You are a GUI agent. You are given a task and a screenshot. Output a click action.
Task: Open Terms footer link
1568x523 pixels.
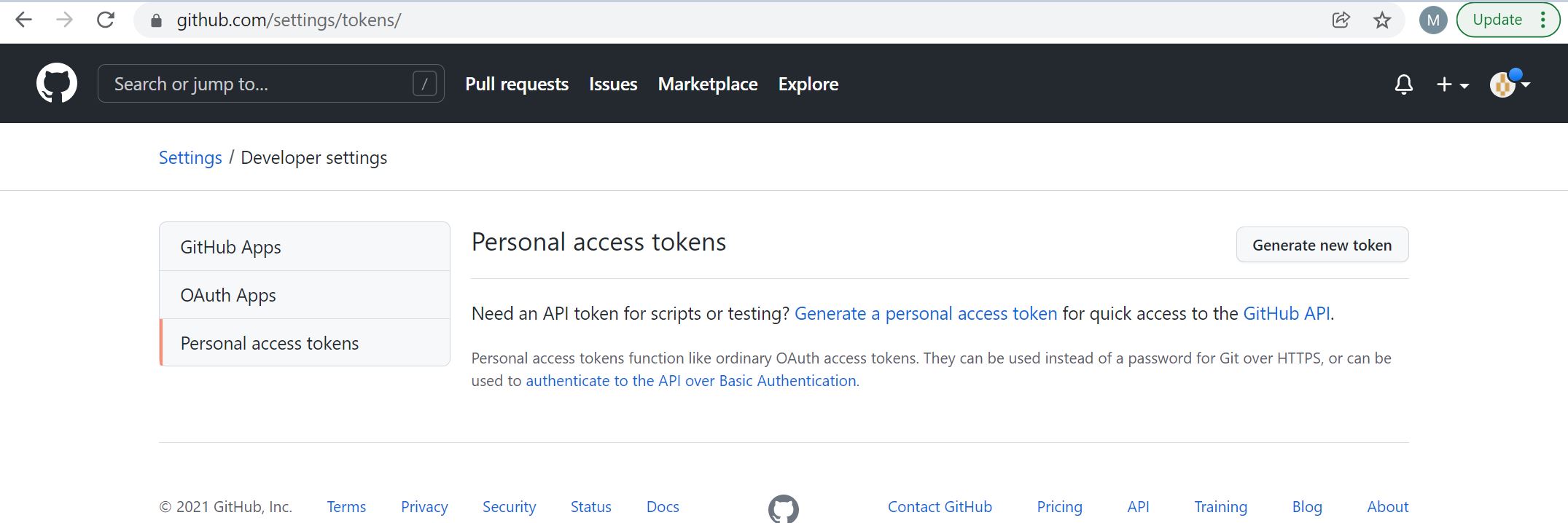coord(346,506)
